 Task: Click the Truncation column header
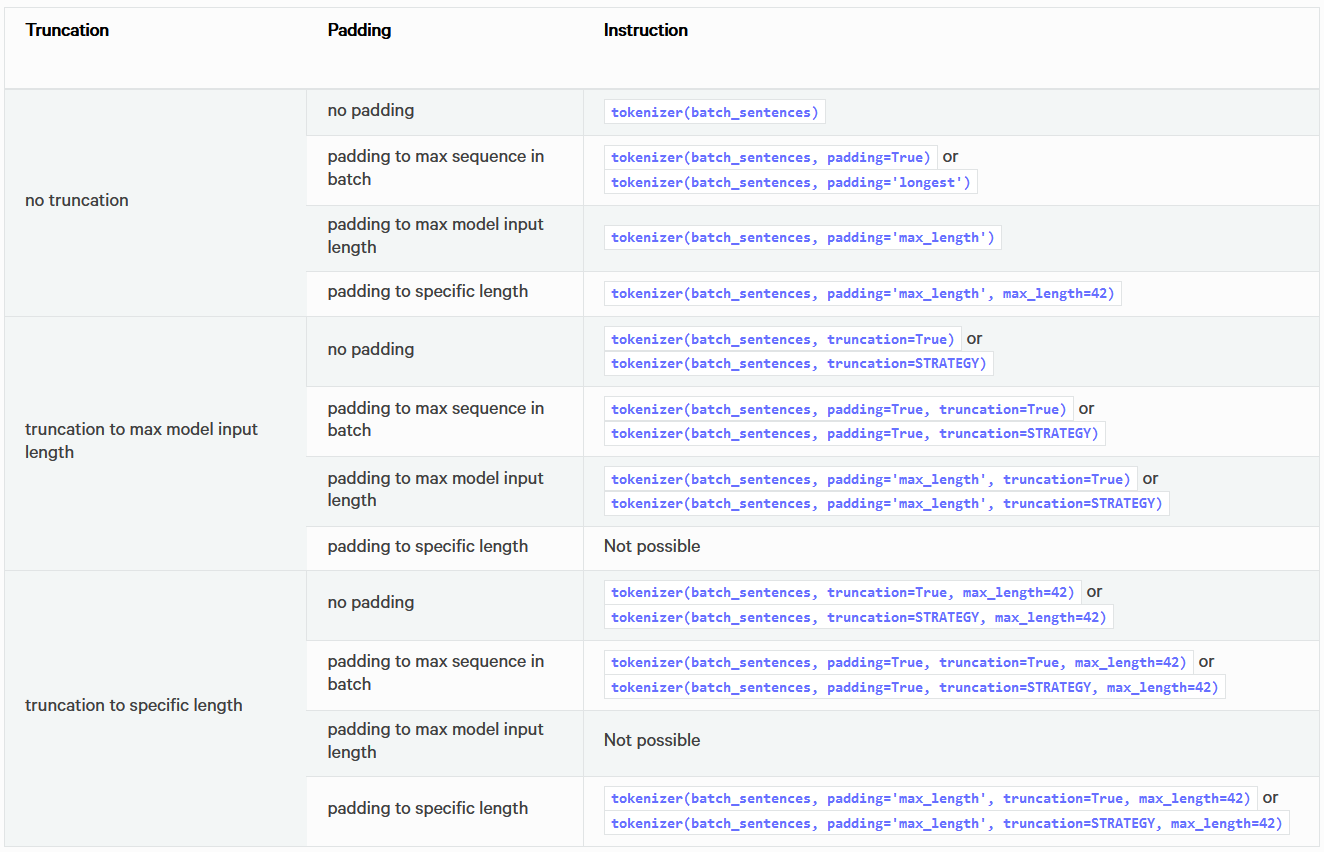point(67,30)
